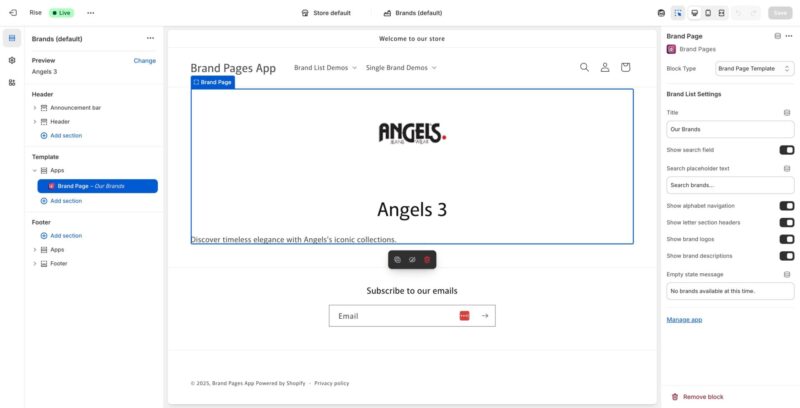Image resolution: width=800 pixels, height=408 pixels.
Task: Open the Sections panel icon in the left rail
Action: click(12, 38)
